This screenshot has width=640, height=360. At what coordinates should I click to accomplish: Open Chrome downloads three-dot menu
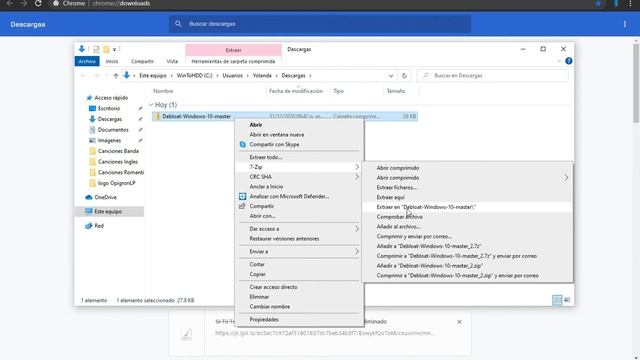625,24
